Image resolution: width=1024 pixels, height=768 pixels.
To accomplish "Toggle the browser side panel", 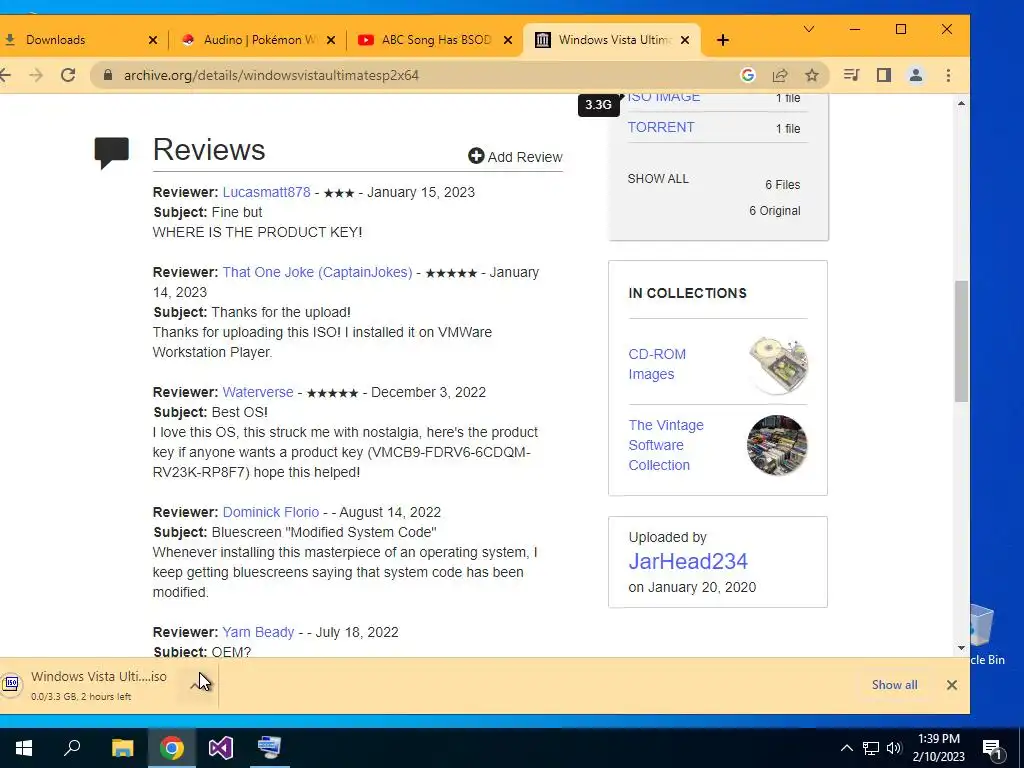I will click(884, 75).
